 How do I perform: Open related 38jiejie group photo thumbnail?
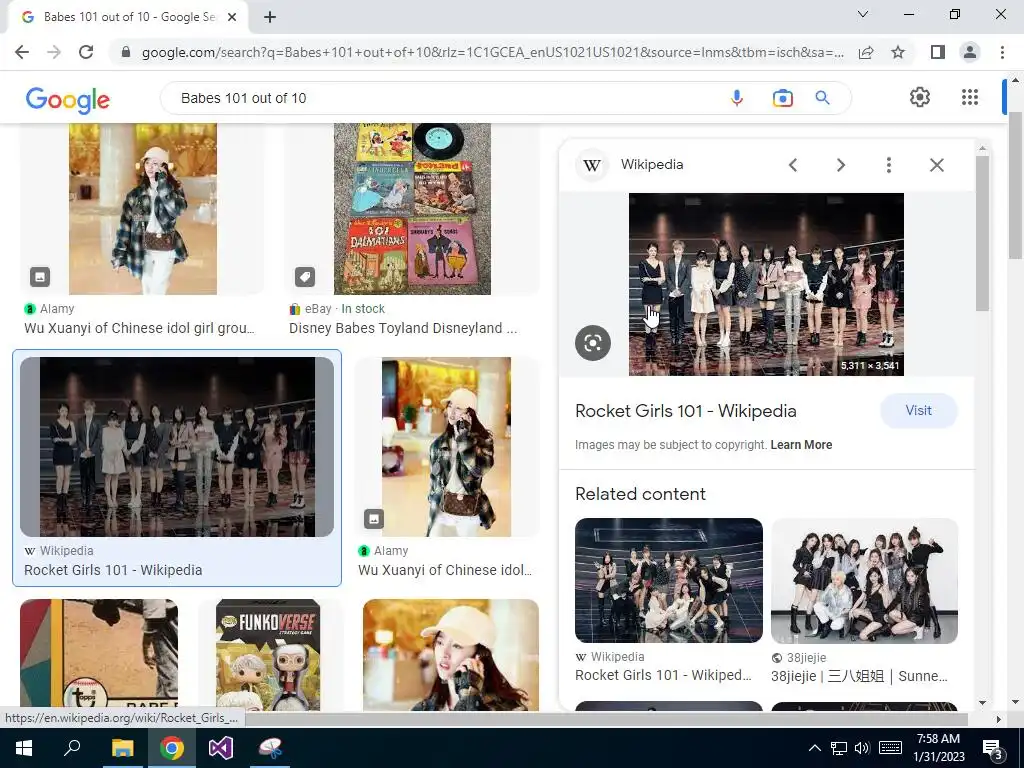click(864, 581)
